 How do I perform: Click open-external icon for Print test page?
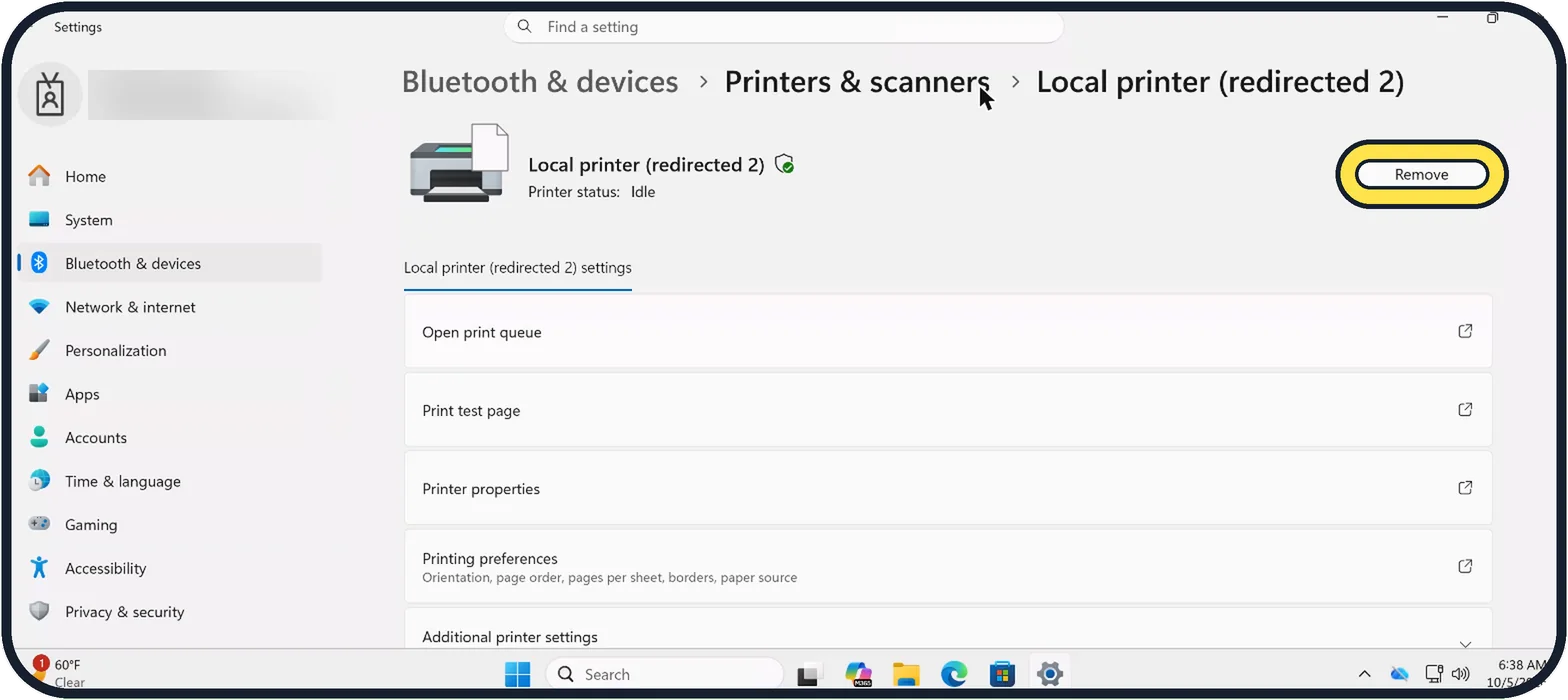[x=1465, y=409]
